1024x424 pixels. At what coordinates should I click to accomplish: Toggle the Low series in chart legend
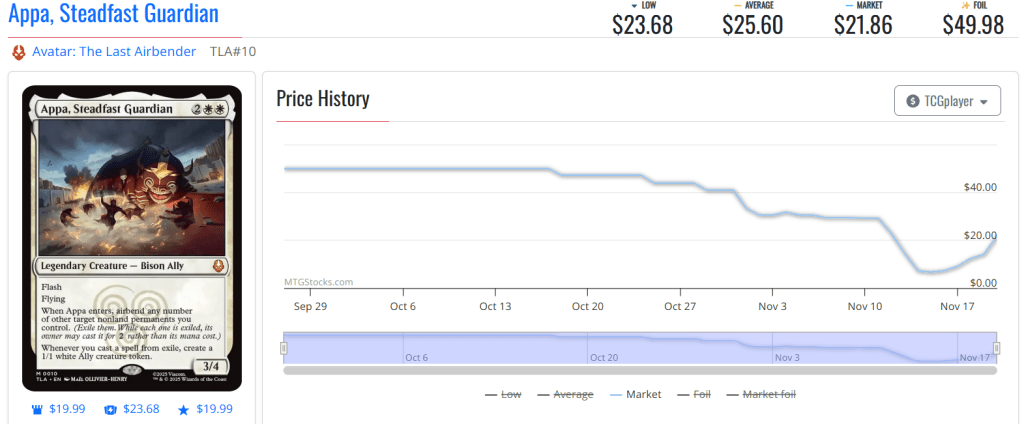click(x=502, y=395)
